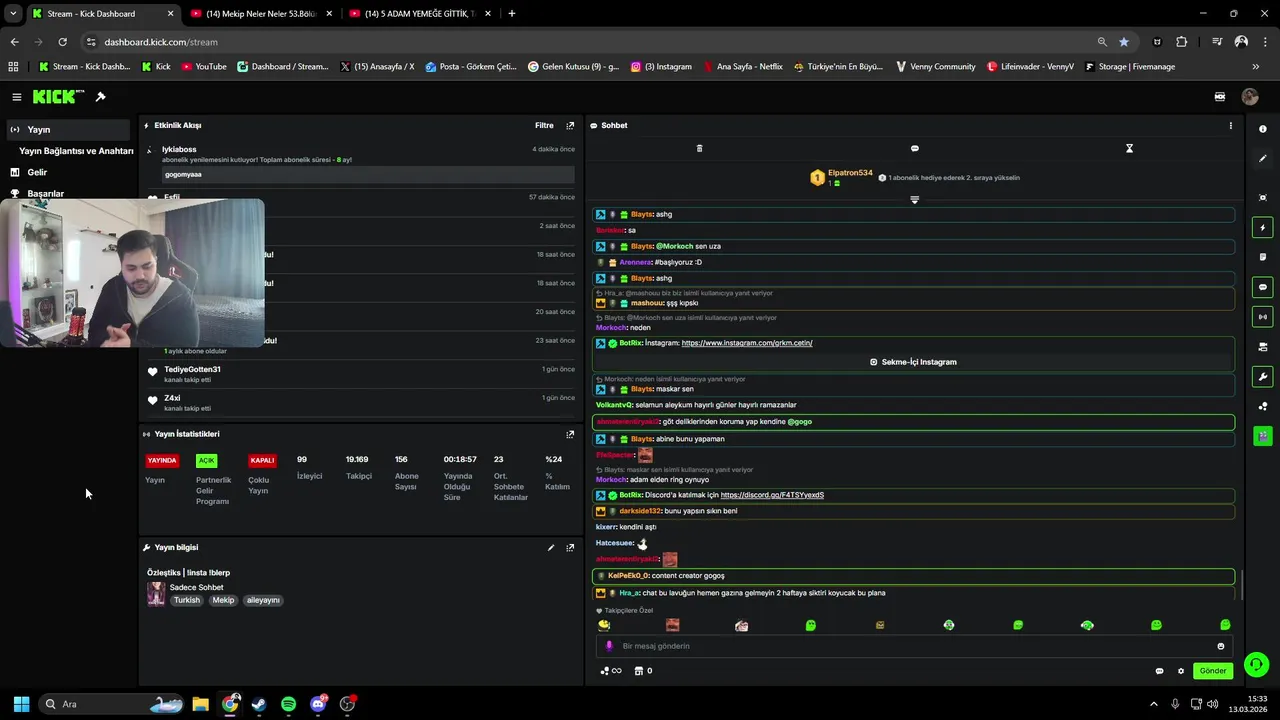The width and height of the screenshot is (1280, 720).
Task: Toggle the wrench widget in right sidebar
Action: click(x=1262, y=377)
